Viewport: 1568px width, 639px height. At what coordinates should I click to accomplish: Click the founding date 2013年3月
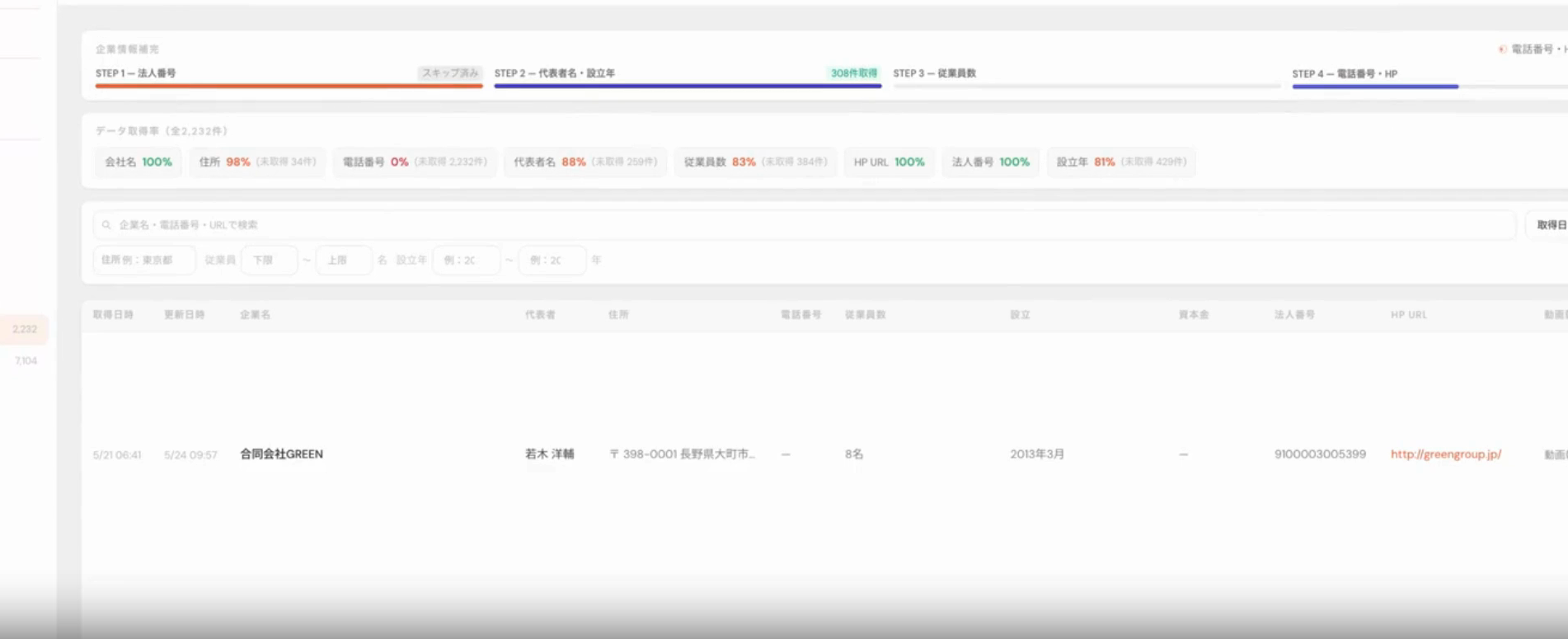pyautogui.click(x=1037, y=454)
